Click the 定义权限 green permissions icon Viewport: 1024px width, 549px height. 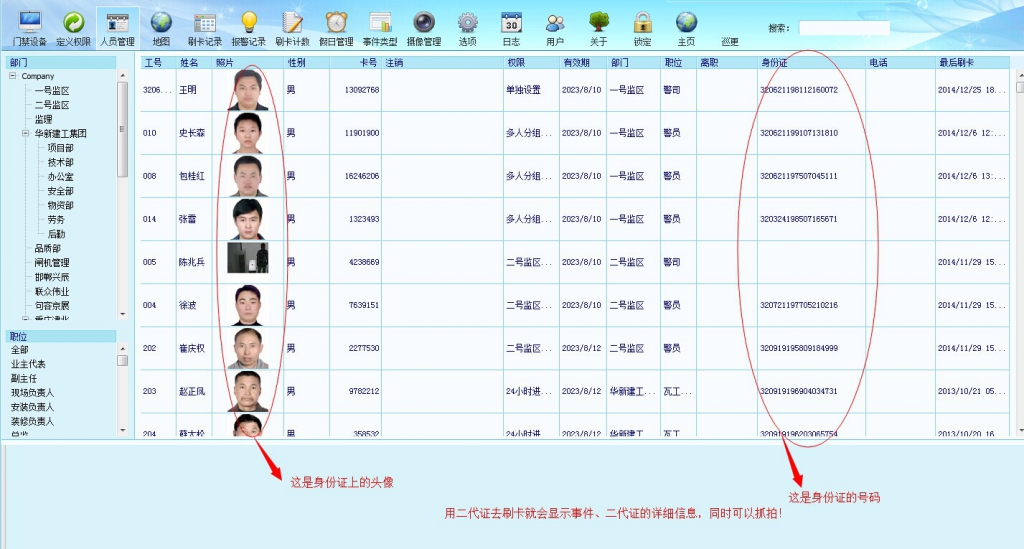coord(73,28)
